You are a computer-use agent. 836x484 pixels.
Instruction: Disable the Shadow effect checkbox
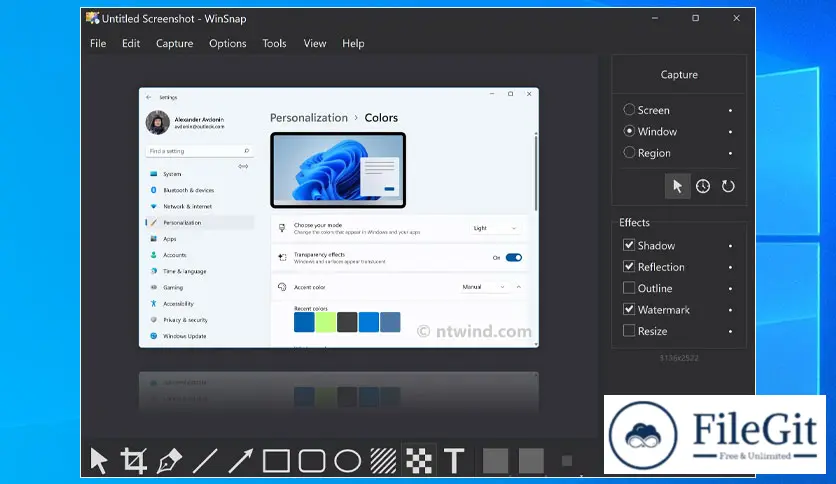pos(629,245)
